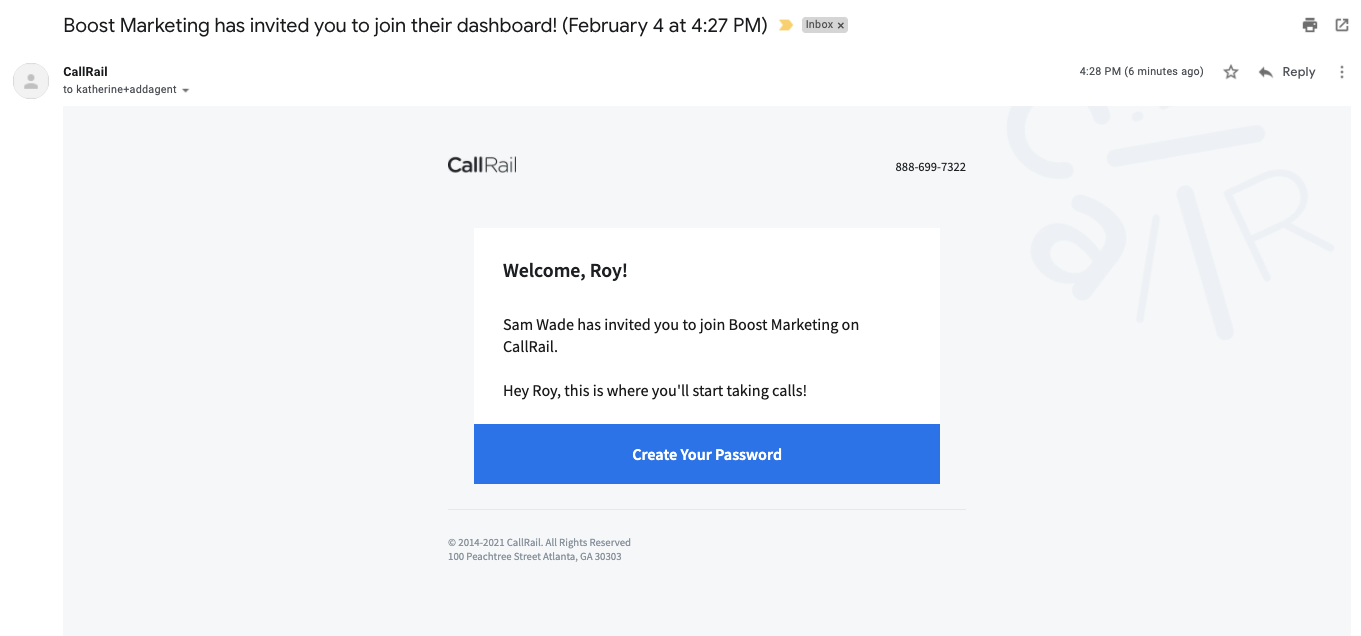Click the 'to katherine+addagent' recipient text
The image size is (1361, 636).
120,90
